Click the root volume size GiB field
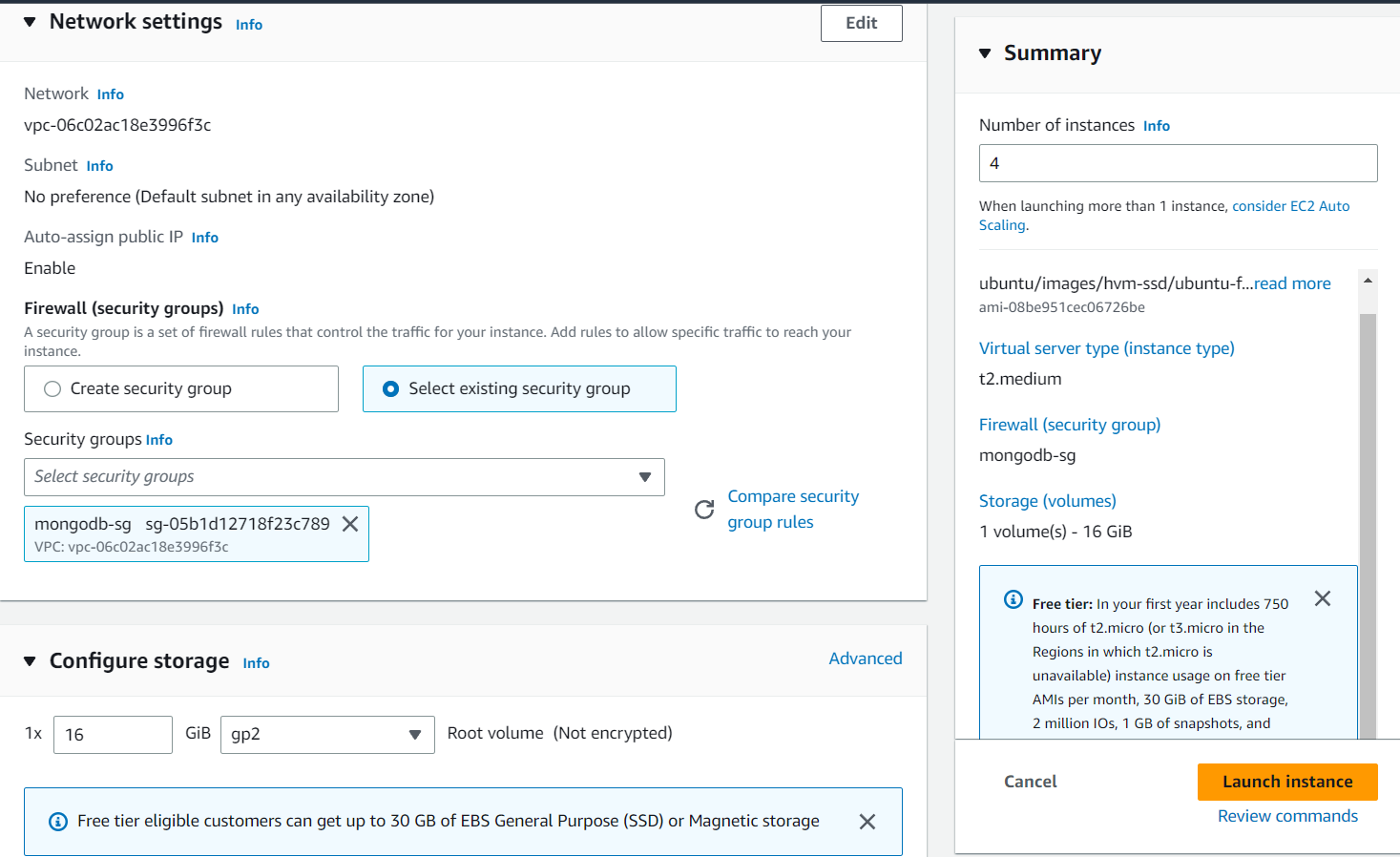The image size is (1400, 857). coord(113,735)
